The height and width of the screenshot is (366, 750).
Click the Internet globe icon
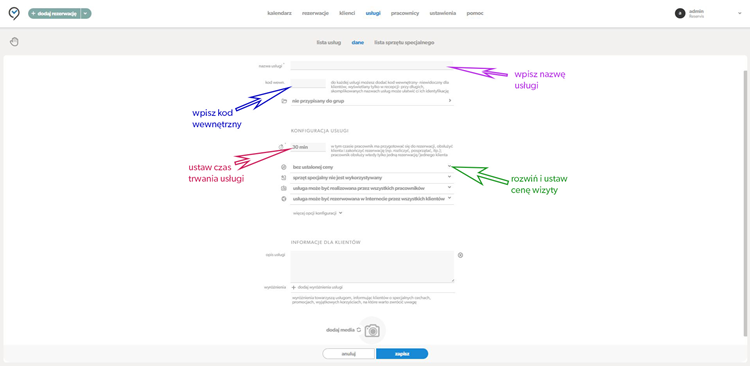click(284, 199)
